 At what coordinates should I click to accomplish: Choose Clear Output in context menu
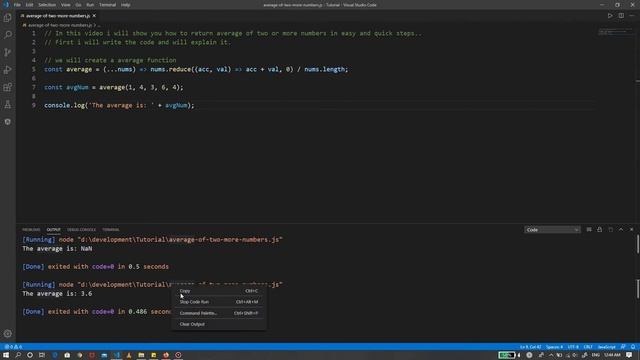[219, 324]
